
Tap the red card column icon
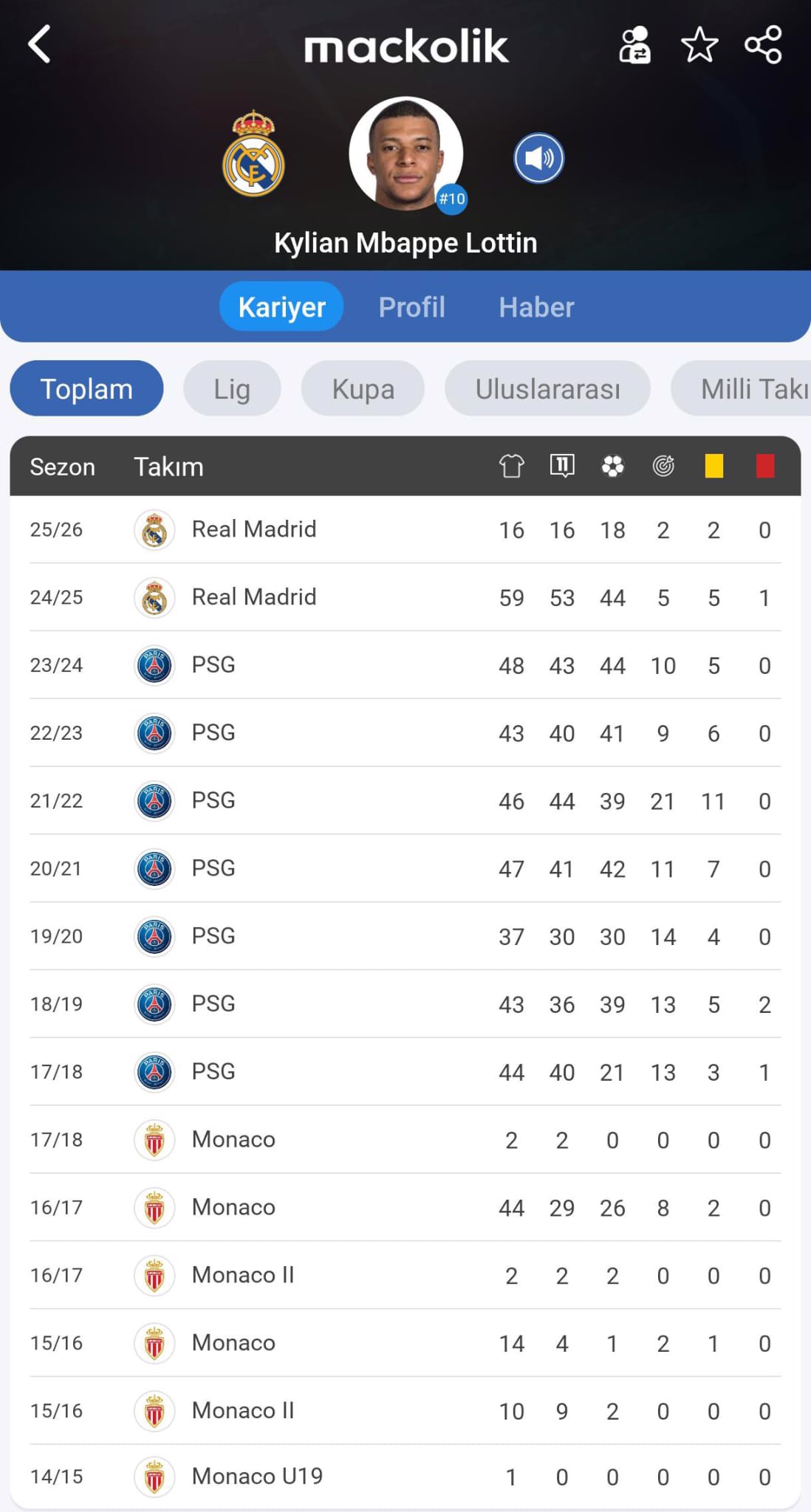click(x=765, y=466)
